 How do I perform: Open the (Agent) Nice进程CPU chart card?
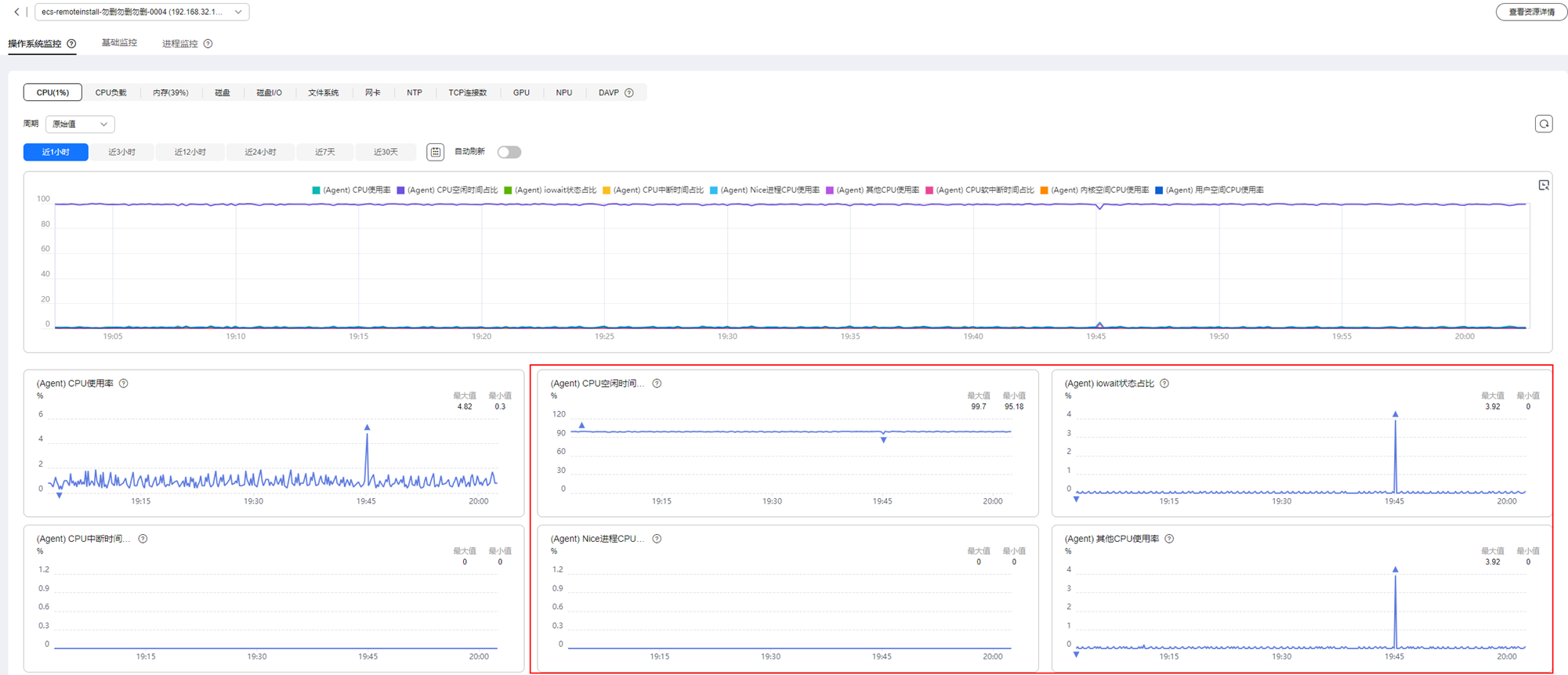tap(788, 598)
